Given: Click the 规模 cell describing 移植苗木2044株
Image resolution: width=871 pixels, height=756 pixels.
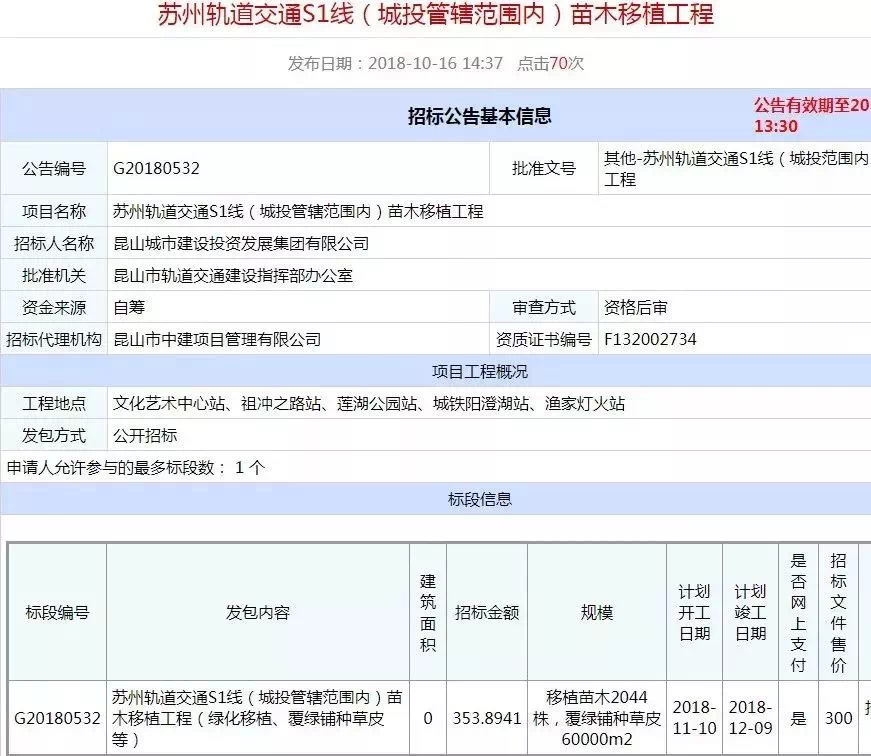Looking at the screenshot, I should click(597, 718).
